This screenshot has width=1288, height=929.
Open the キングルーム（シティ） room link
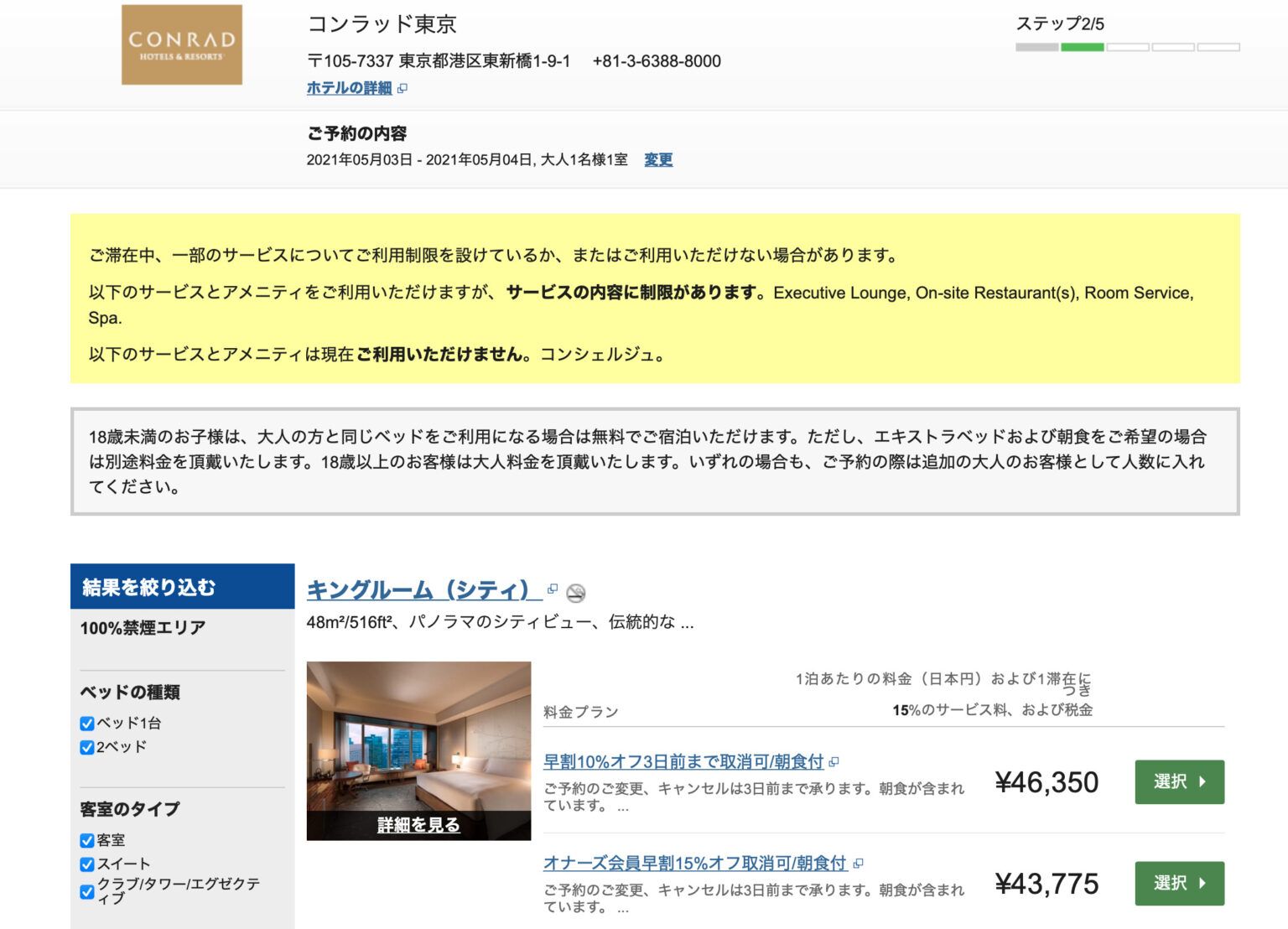pyautogui.click(x=424, y=589)
